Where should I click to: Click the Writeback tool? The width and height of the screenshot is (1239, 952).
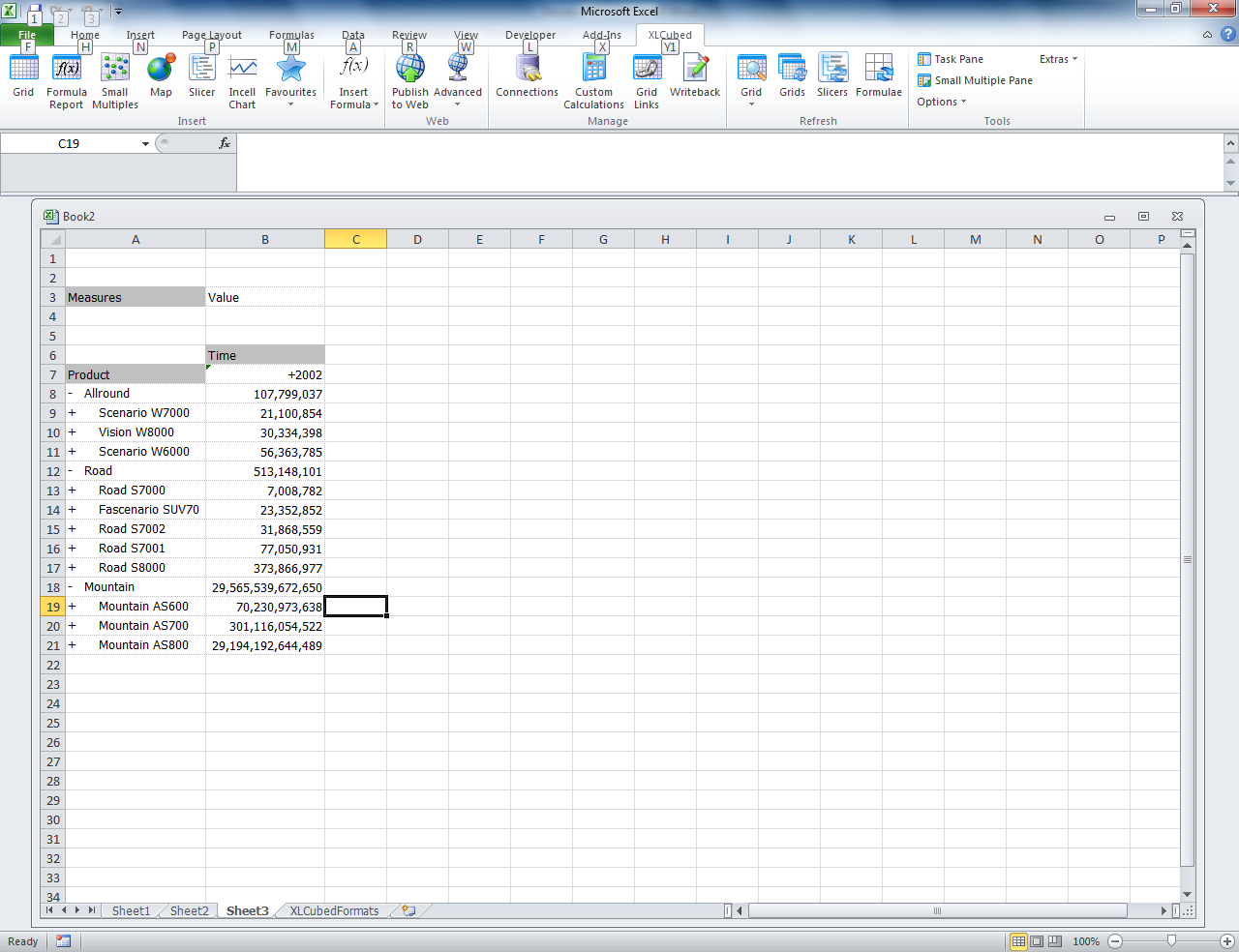click(x=695, y=76)
